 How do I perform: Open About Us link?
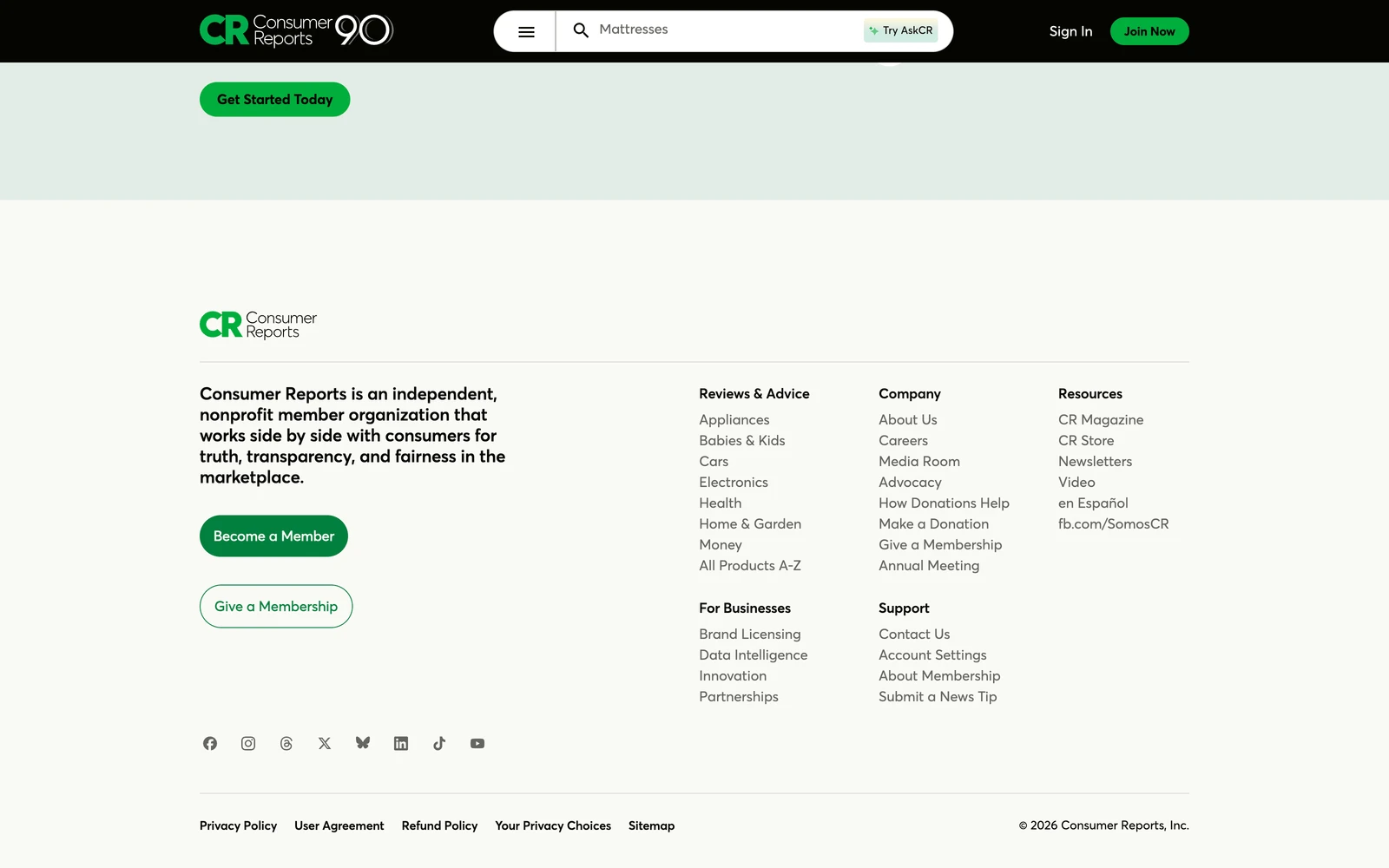(x=908, y=420)
